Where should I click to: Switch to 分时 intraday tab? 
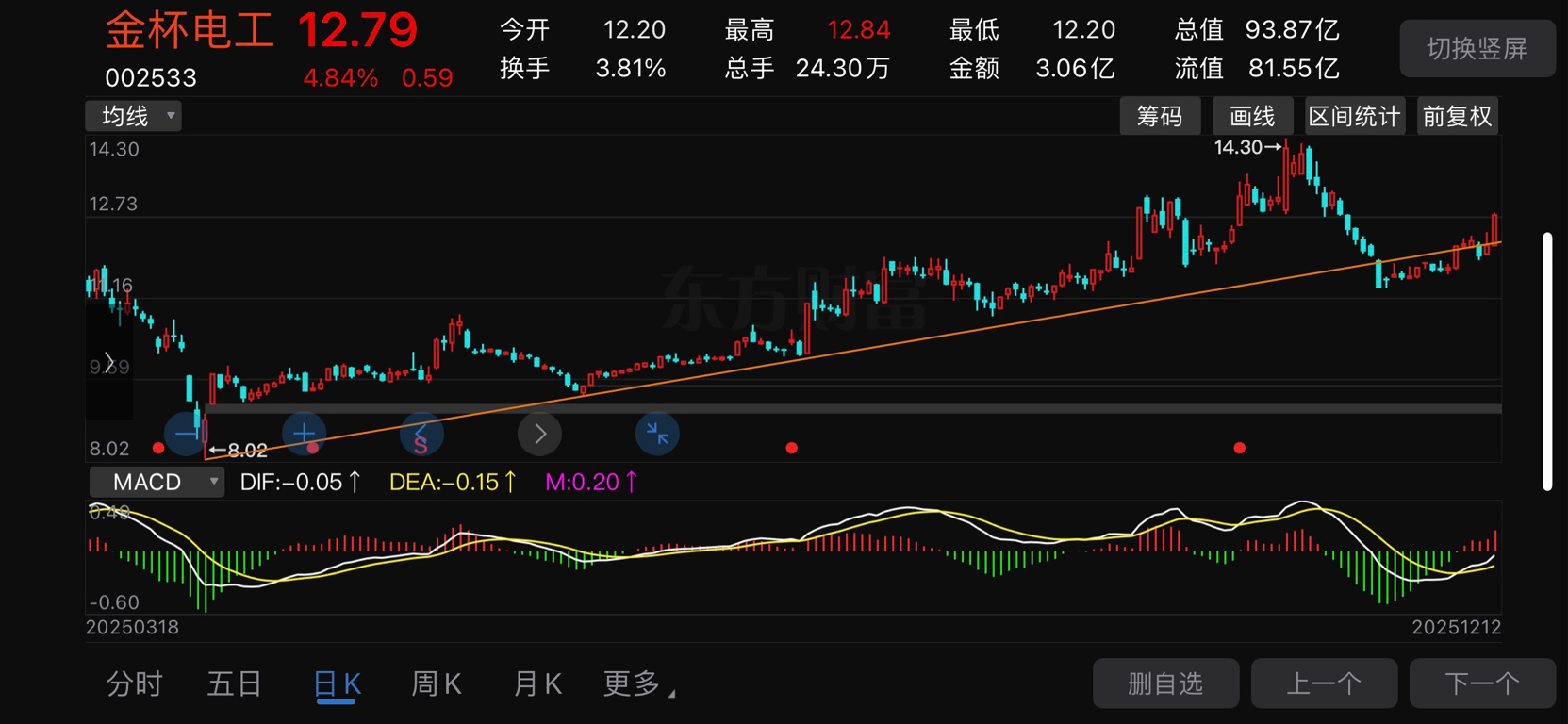coord(135,683)
